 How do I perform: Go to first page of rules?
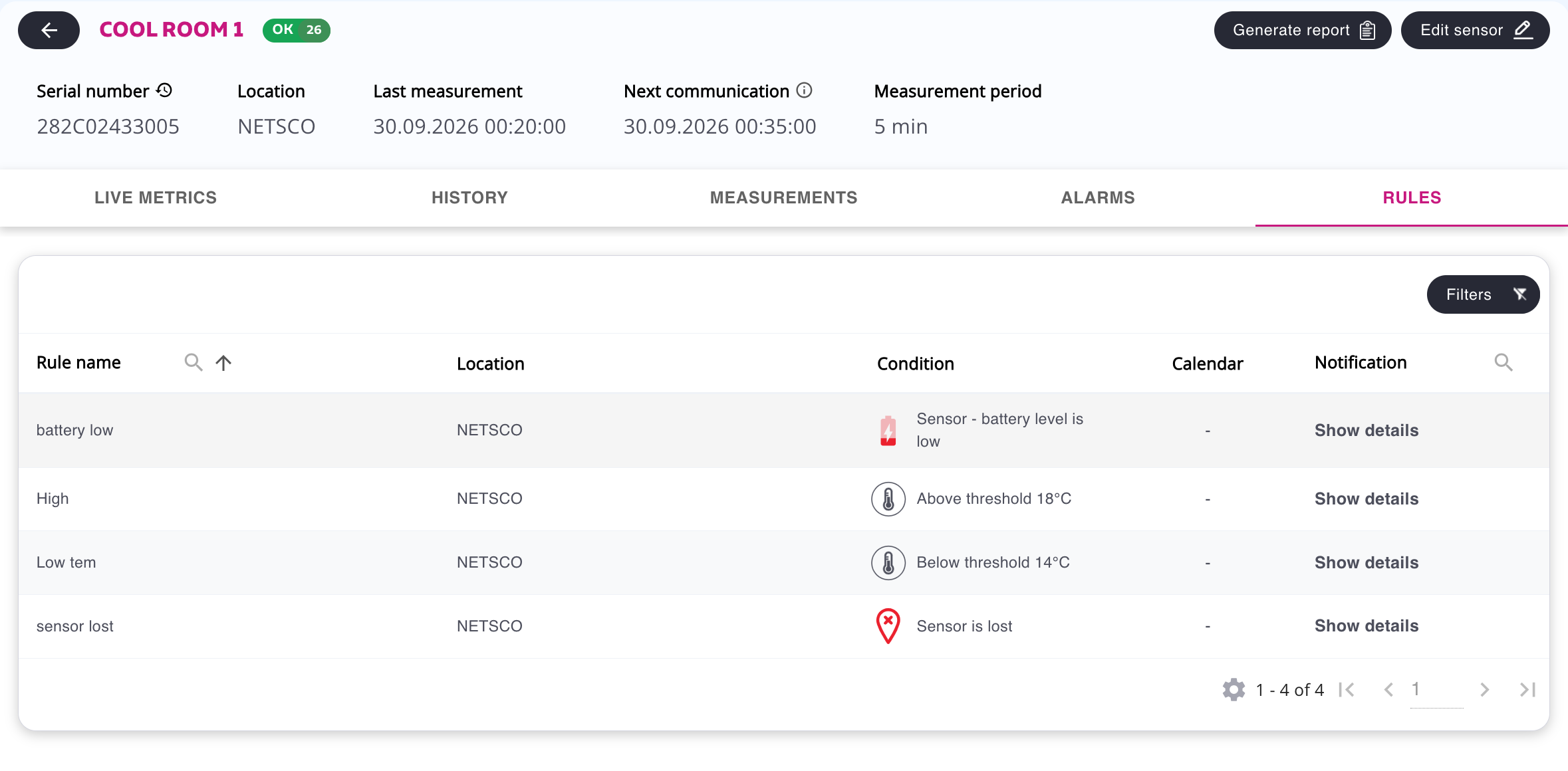1347,690
